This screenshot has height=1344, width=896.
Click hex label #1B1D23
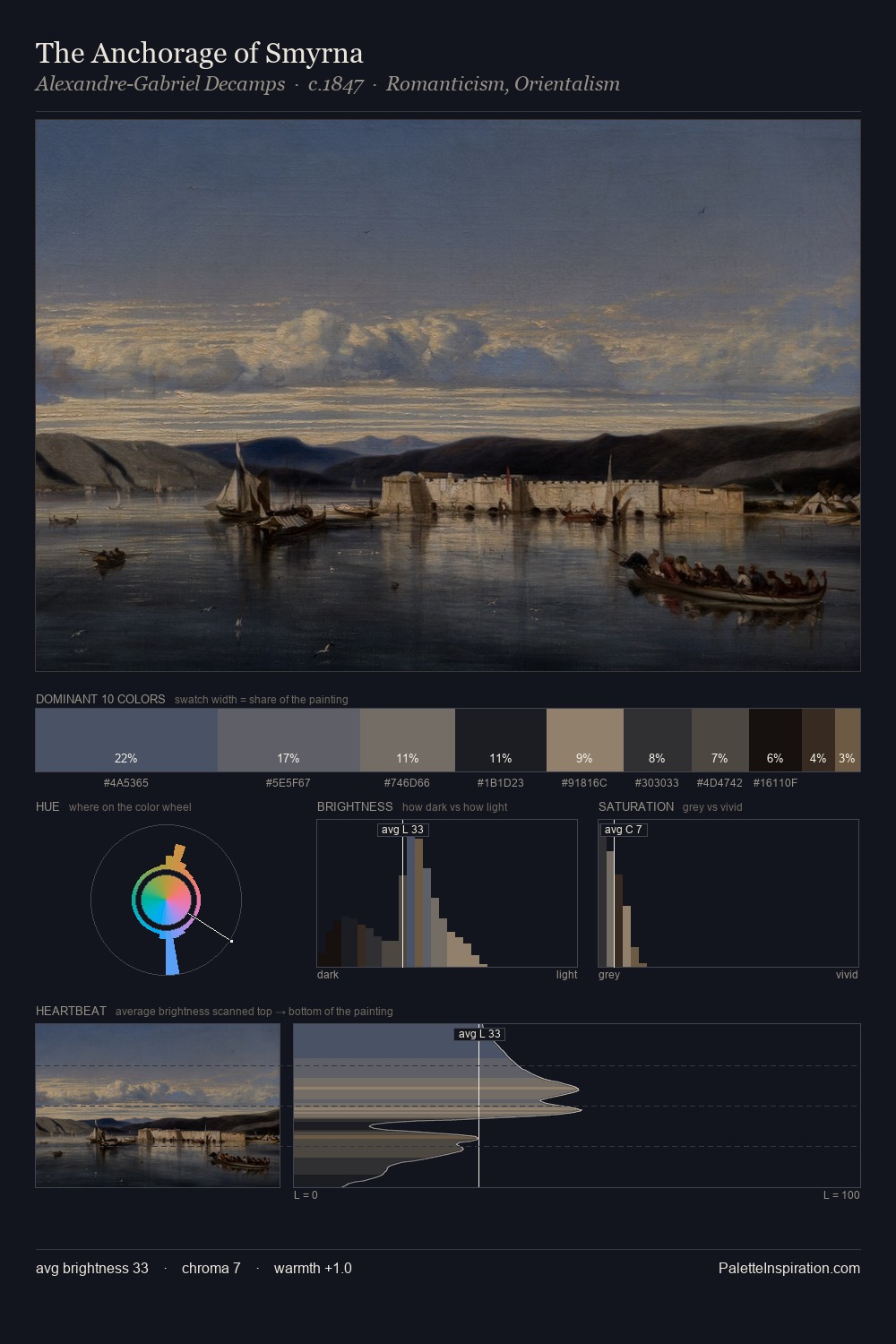(501, 783)
